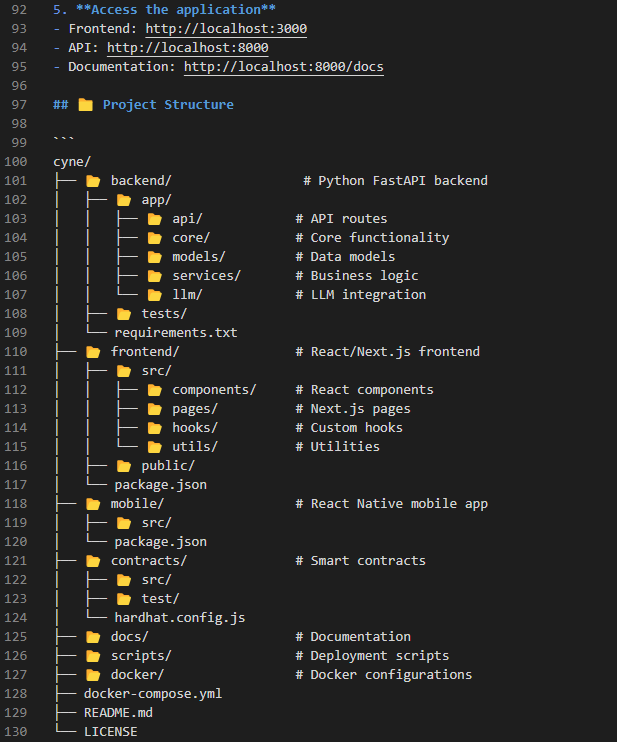
Task: Click the folder emoji in Project Structure heading
Action: [x=86, y=105]
